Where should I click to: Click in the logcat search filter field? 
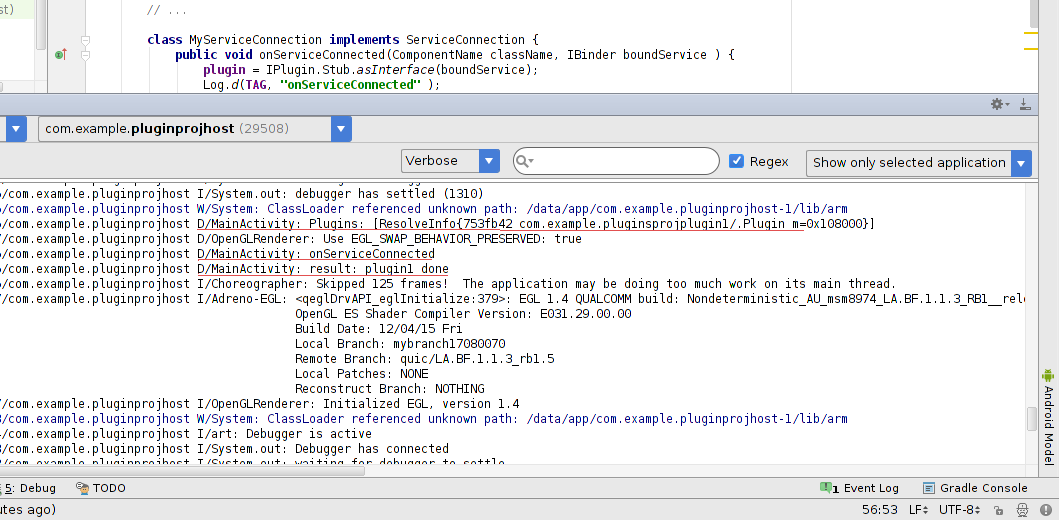[x=625, y=161]
